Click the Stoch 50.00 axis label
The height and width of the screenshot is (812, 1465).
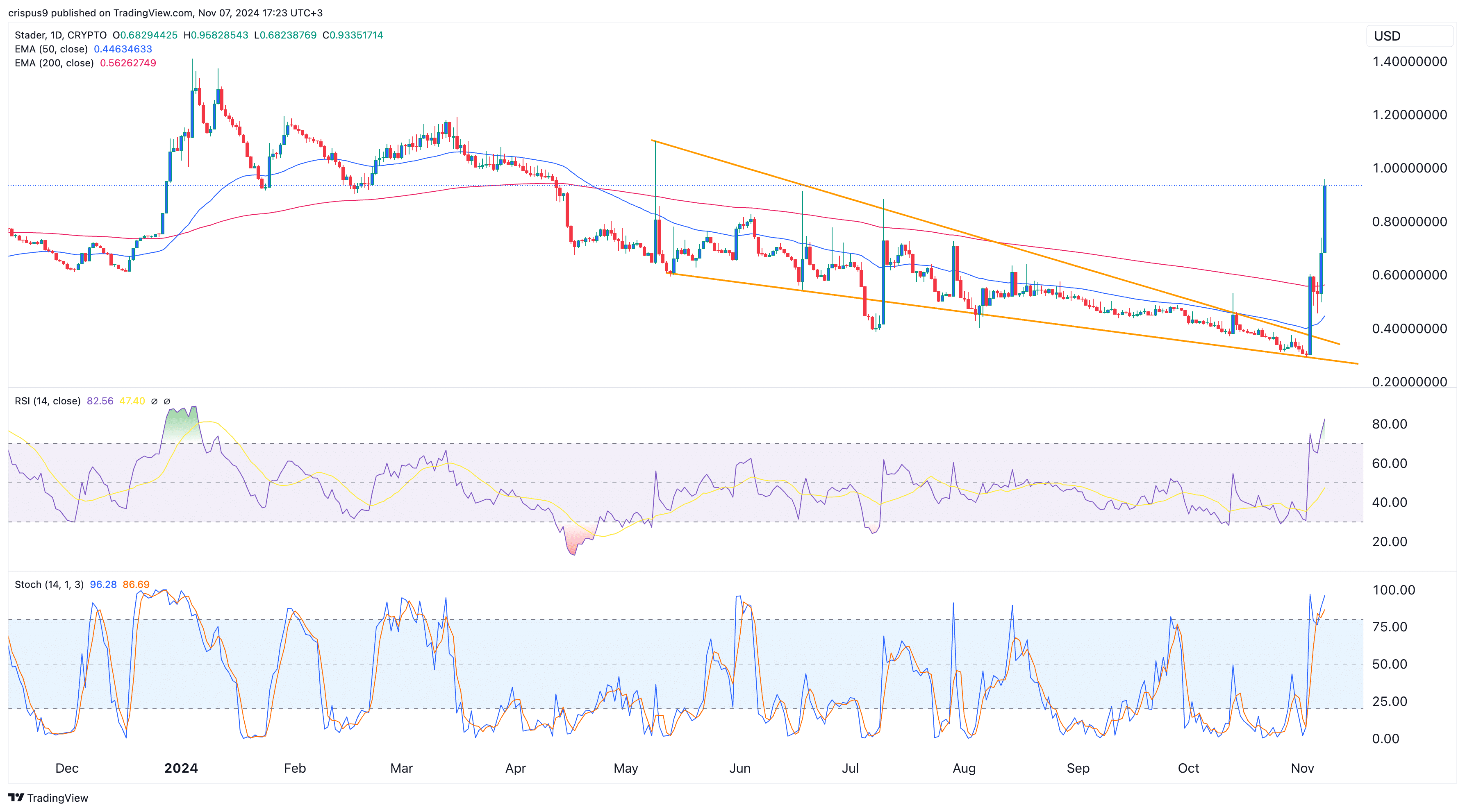point(1389,664)
